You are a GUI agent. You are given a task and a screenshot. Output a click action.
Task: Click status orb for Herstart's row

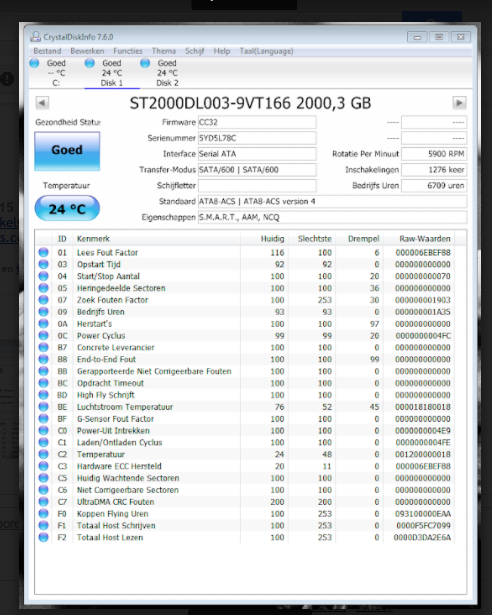tap(44, 324)
